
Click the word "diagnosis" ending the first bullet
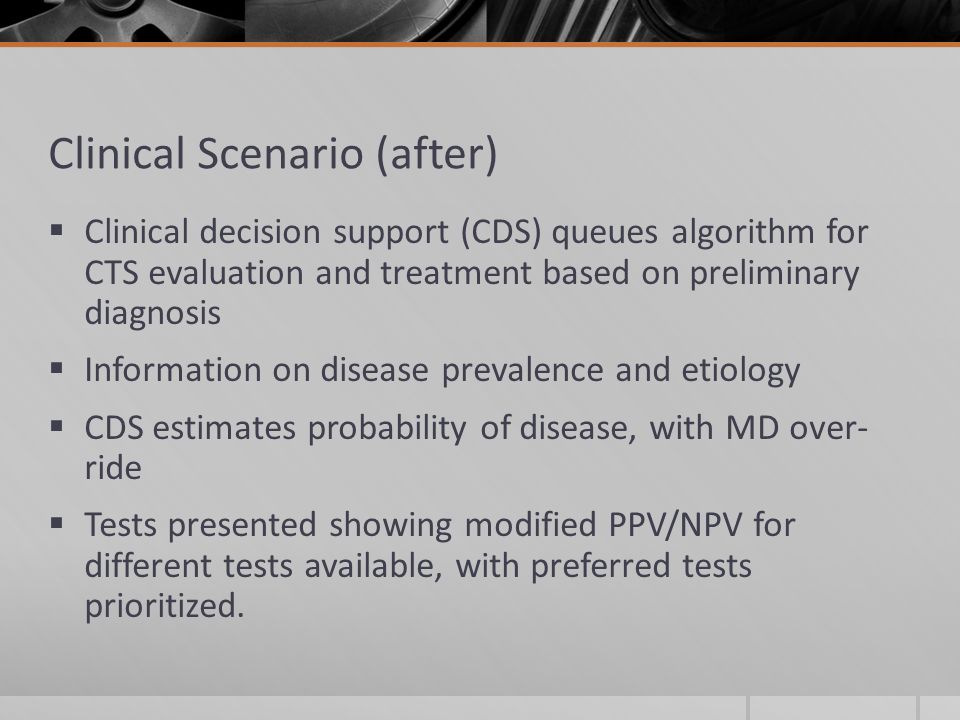point(152,313)
